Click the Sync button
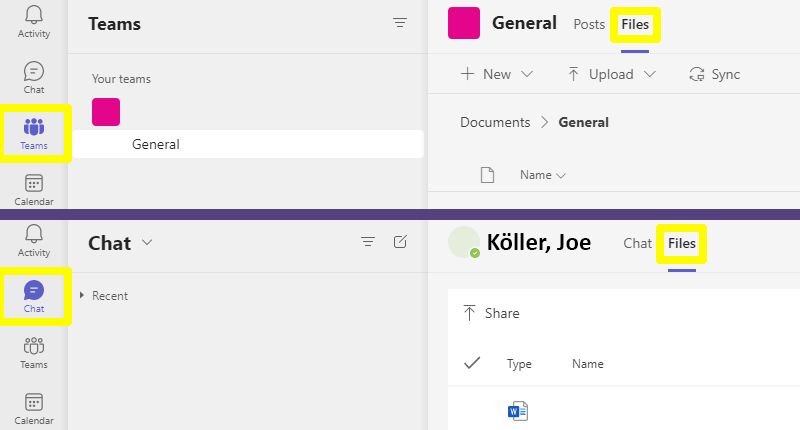800x430 pixels. pos(714,74)
